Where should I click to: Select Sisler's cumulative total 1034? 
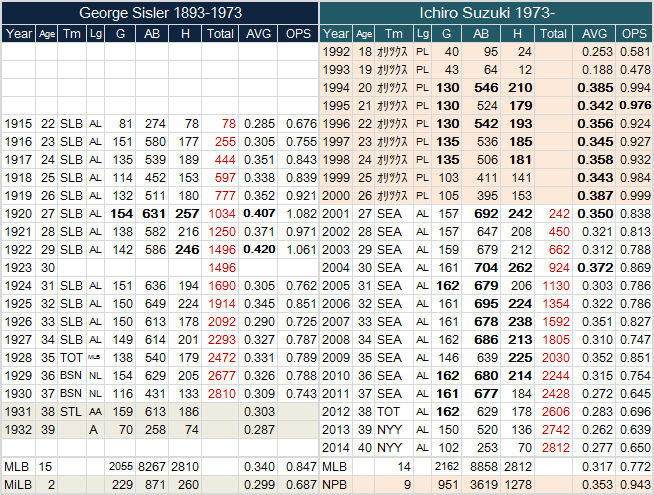point(220,214)
